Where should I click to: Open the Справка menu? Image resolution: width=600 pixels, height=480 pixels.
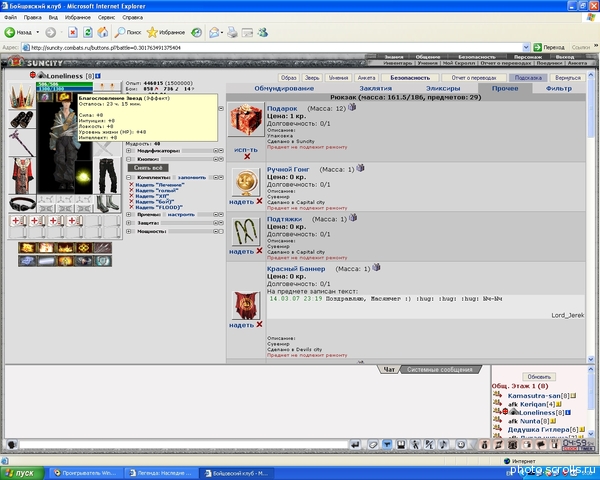point(132,17)
